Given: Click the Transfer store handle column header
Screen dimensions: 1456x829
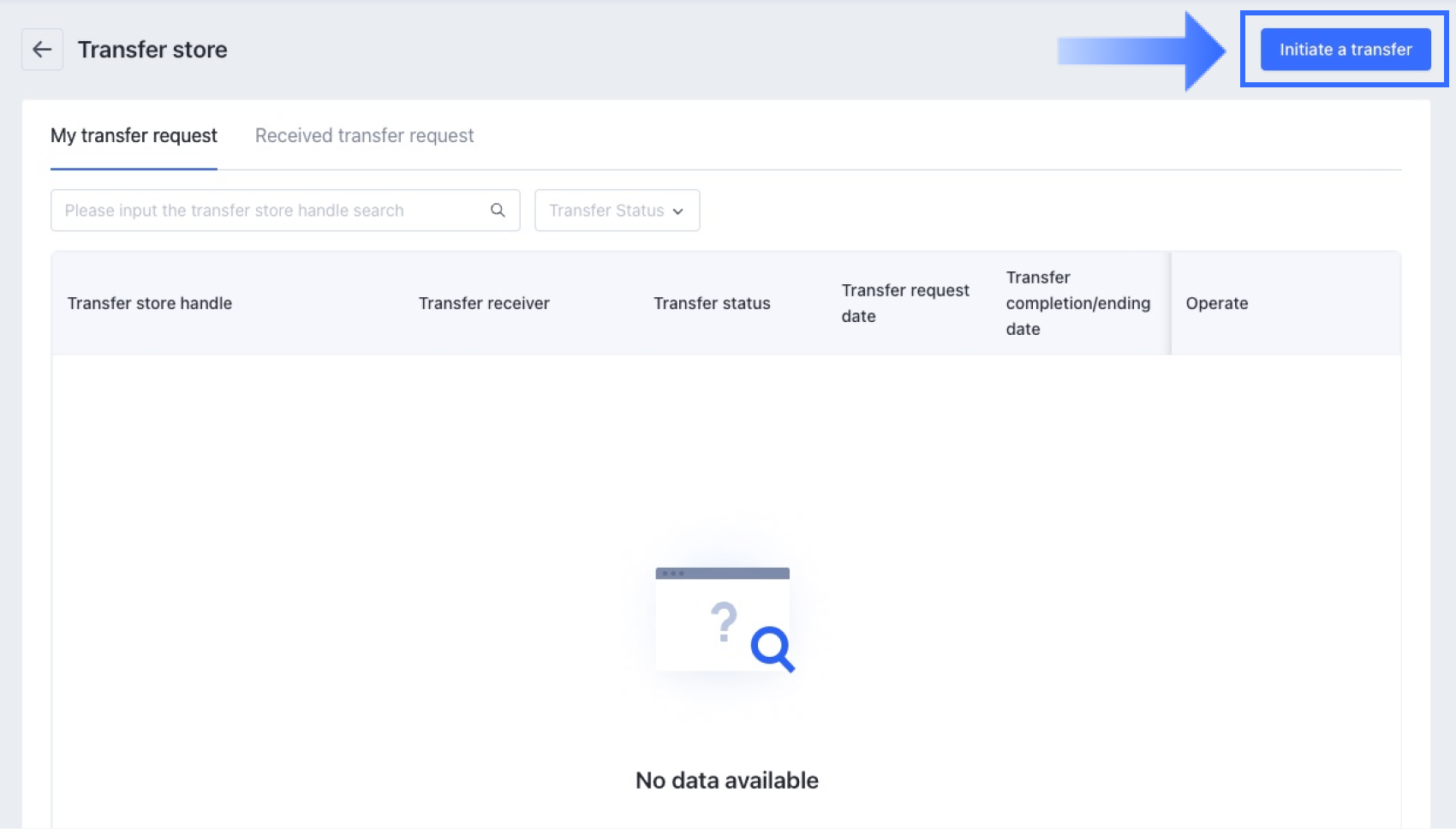Looking at the screenshot, I should point(150,303).
